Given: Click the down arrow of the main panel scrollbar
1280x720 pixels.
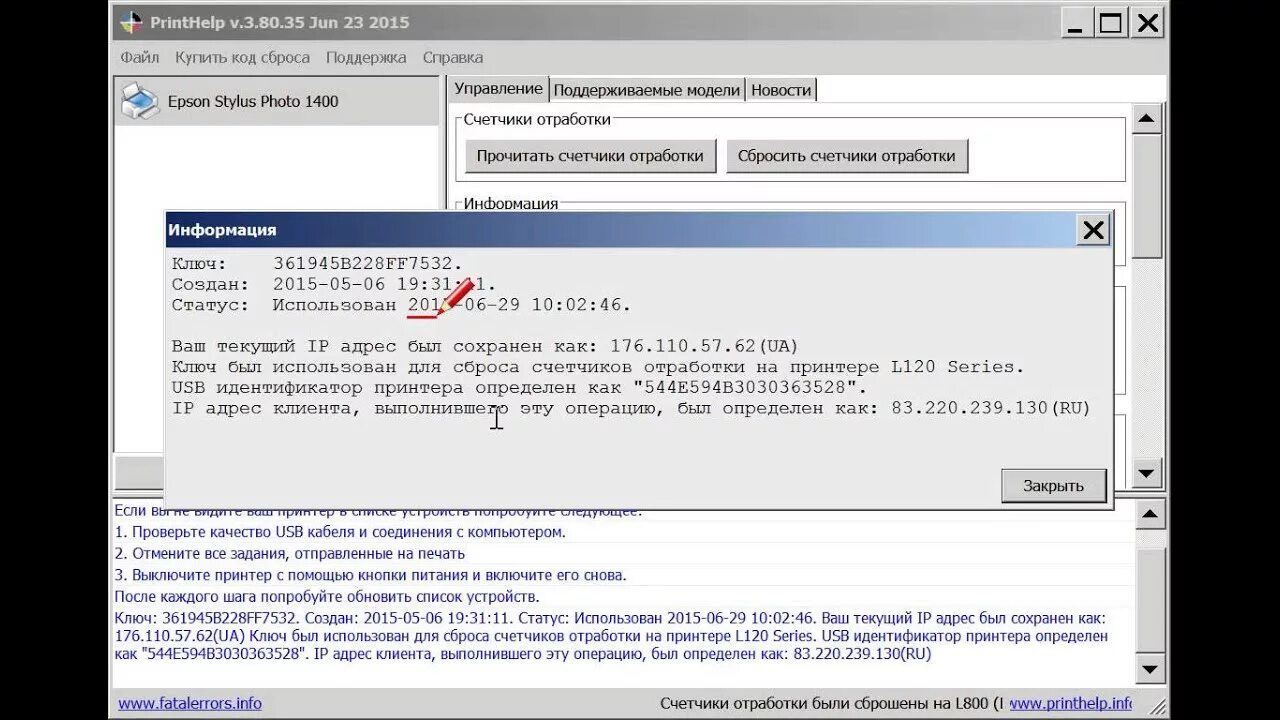Looking at the screenshot, I should (1147, 472).
